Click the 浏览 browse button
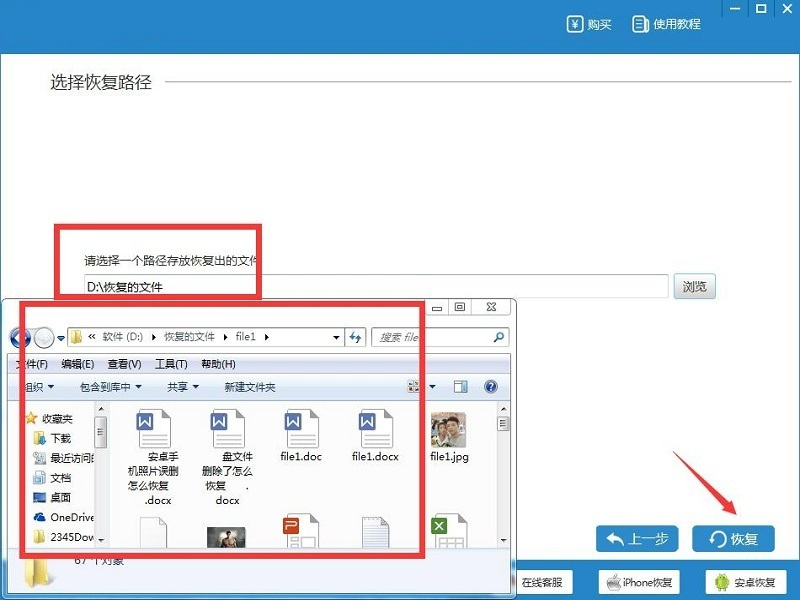 click(x=694, y=287)
